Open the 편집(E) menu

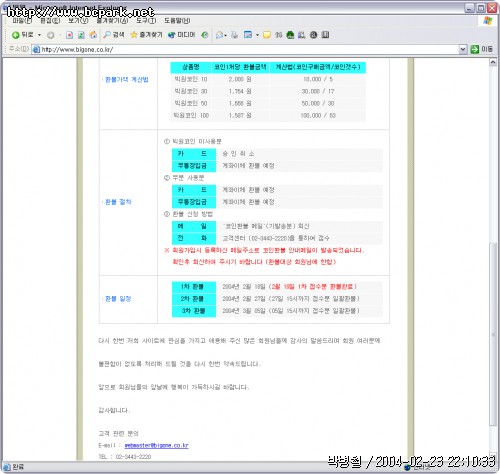(x=50, y=21)
